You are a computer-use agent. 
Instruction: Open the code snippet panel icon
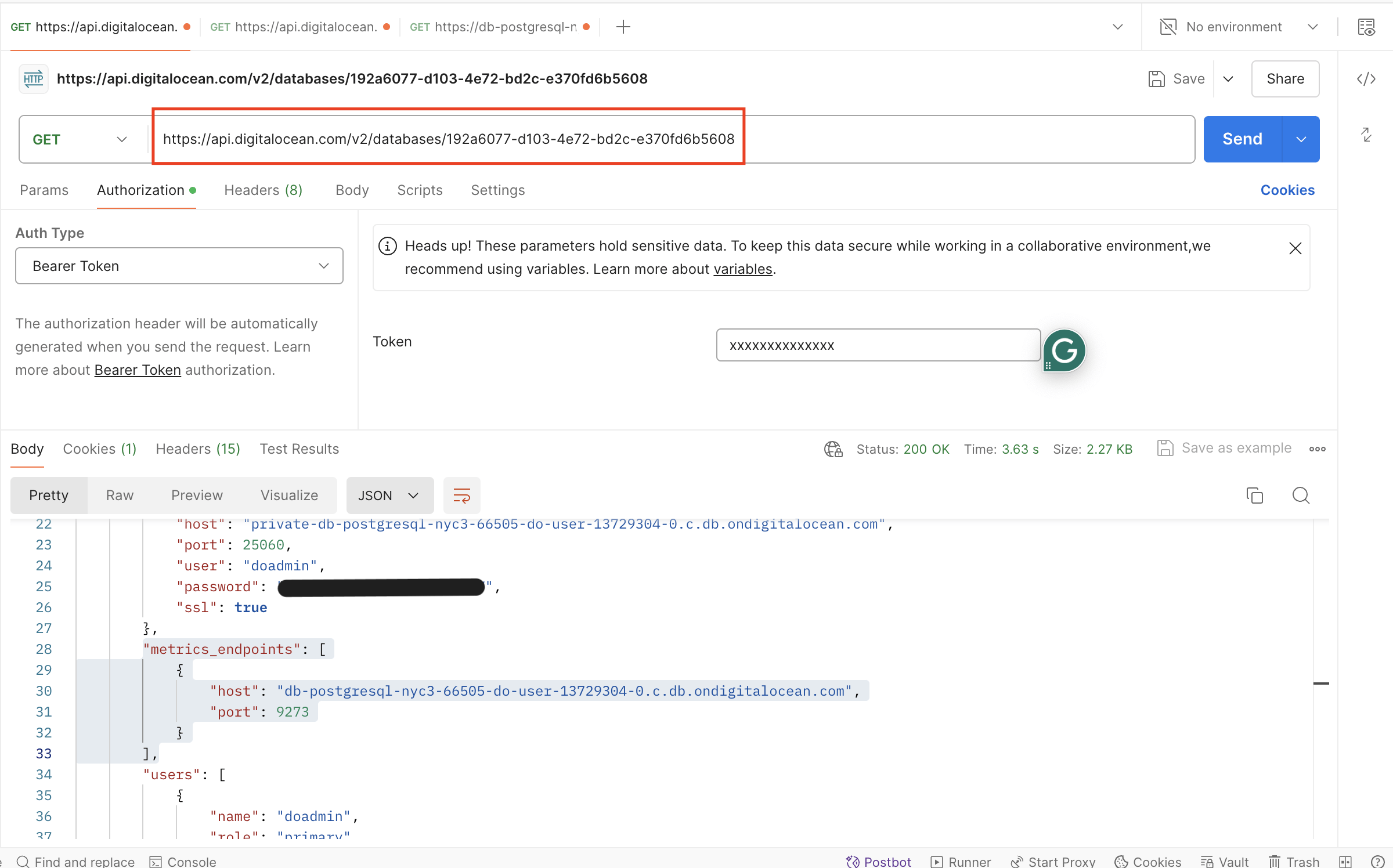tap(1366, 79)
